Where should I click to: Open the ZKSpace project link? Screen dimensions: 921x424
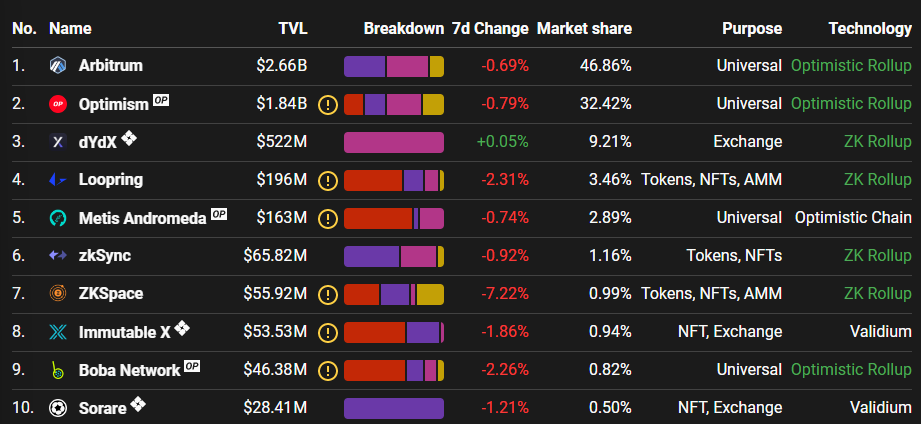pos(111,294)
